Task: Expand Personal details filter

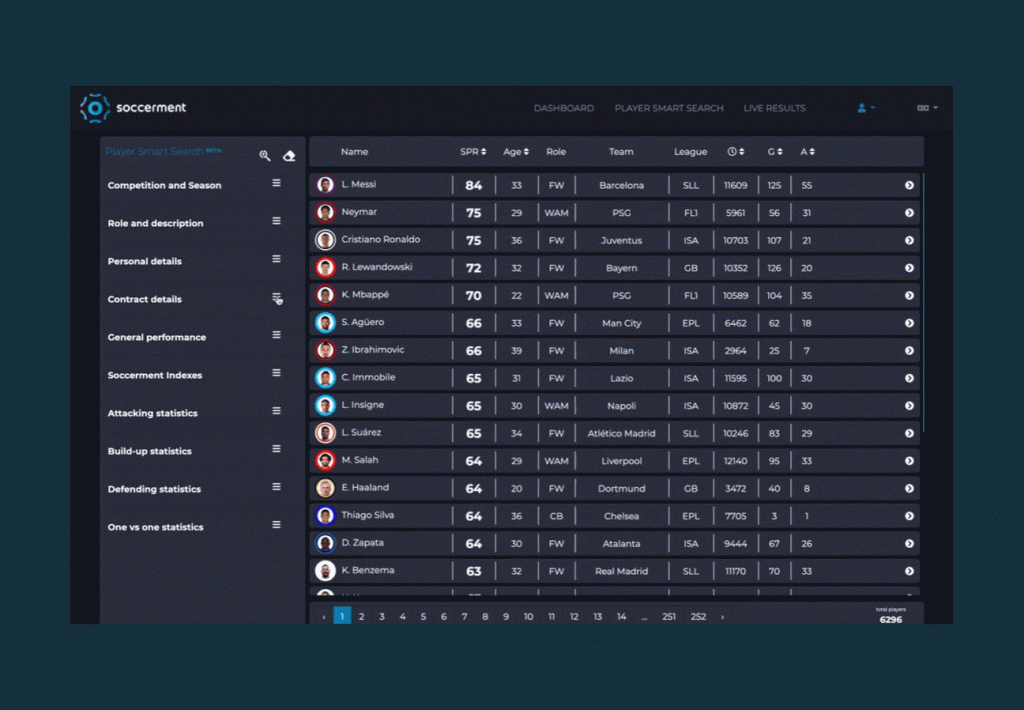Action: pos(276,259)
